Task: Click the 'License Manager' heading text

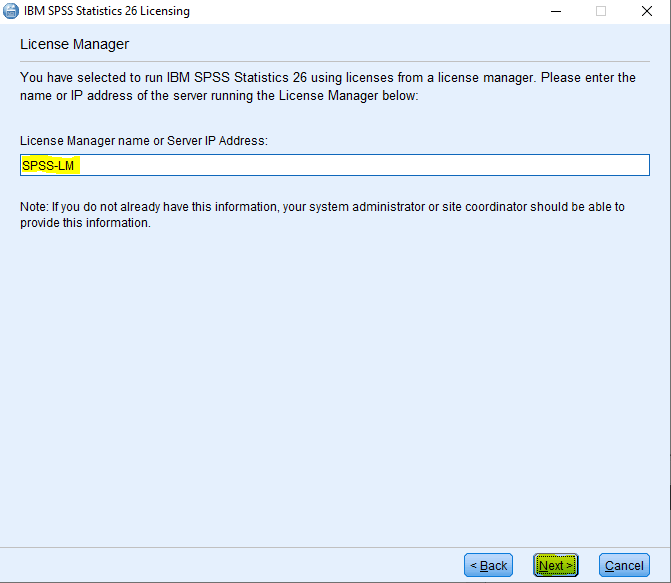Action: [x=74, y=45]
